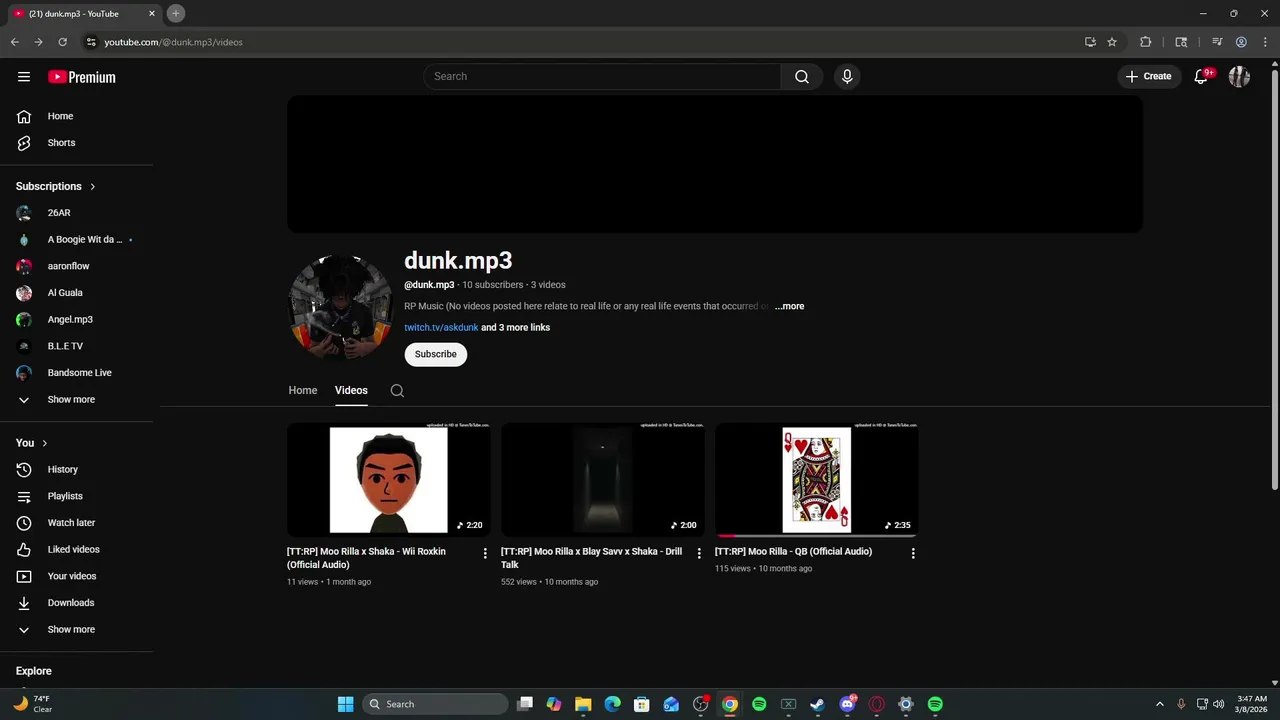Expand Subscriptions section chevron
Viewport: 1280px width, 720px height.
(93, 187)
